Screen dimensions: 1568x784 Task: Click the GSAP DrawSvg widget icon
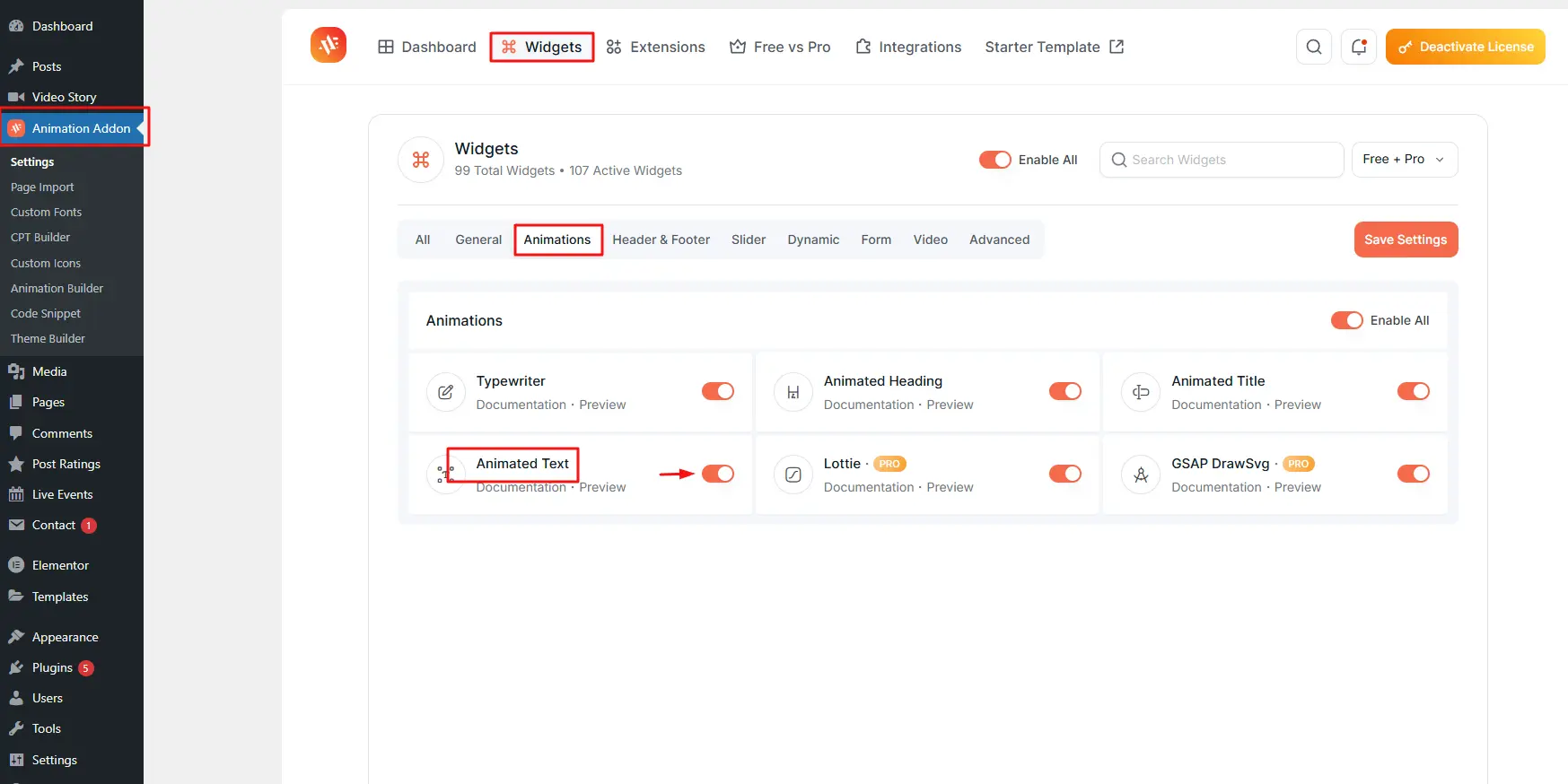(1141, 475)
